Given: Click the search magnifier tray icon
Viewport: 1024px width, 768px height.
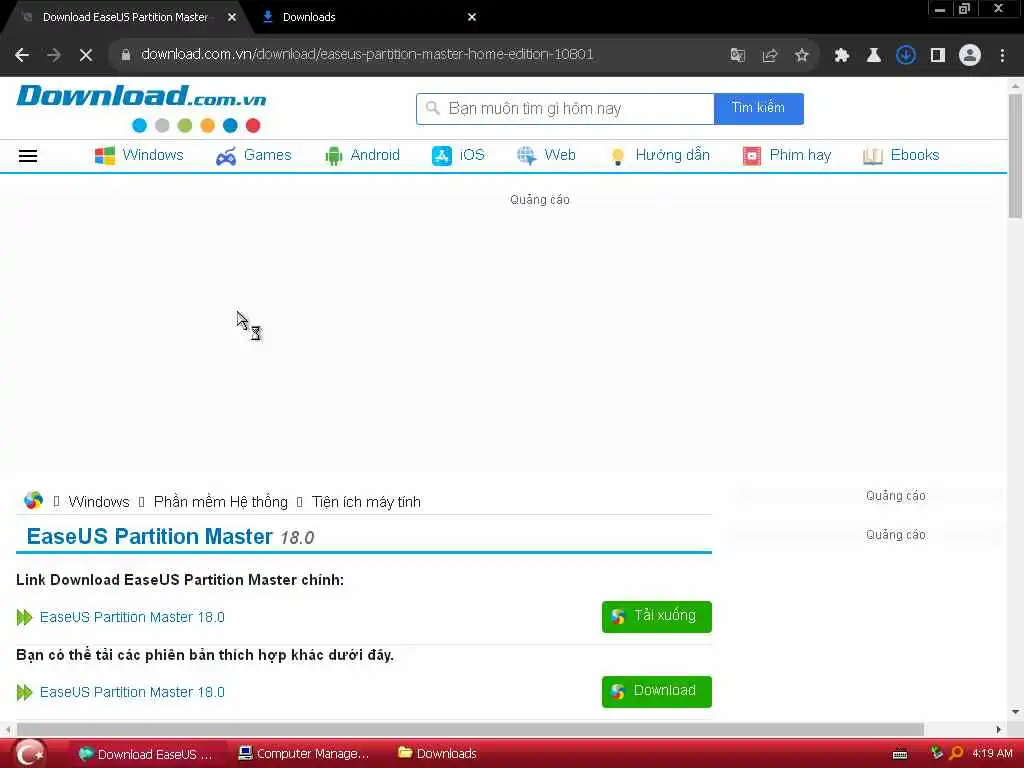Looking at the screenshot, I should click(x=956, y=754).
